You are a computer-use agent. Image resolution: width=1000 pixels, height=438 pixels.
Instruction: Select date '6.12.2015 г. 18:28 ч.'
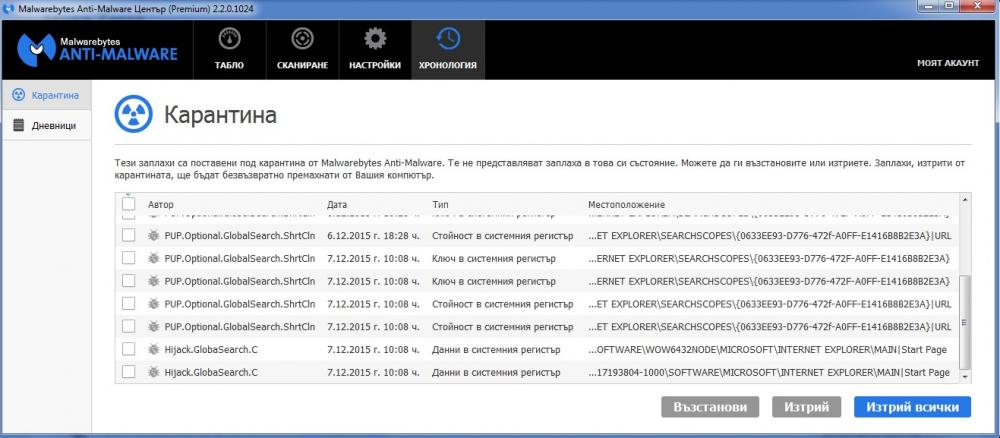[373, 235]
